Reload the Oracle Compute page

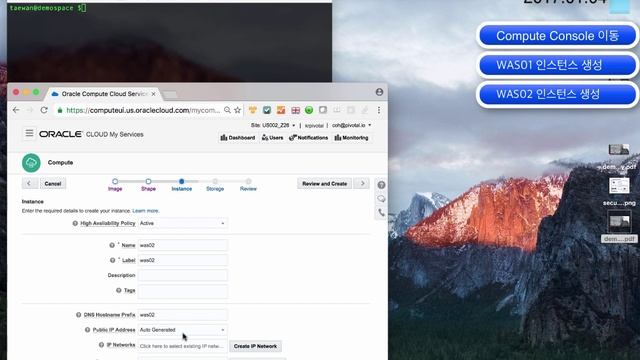[x=44, y=110]
